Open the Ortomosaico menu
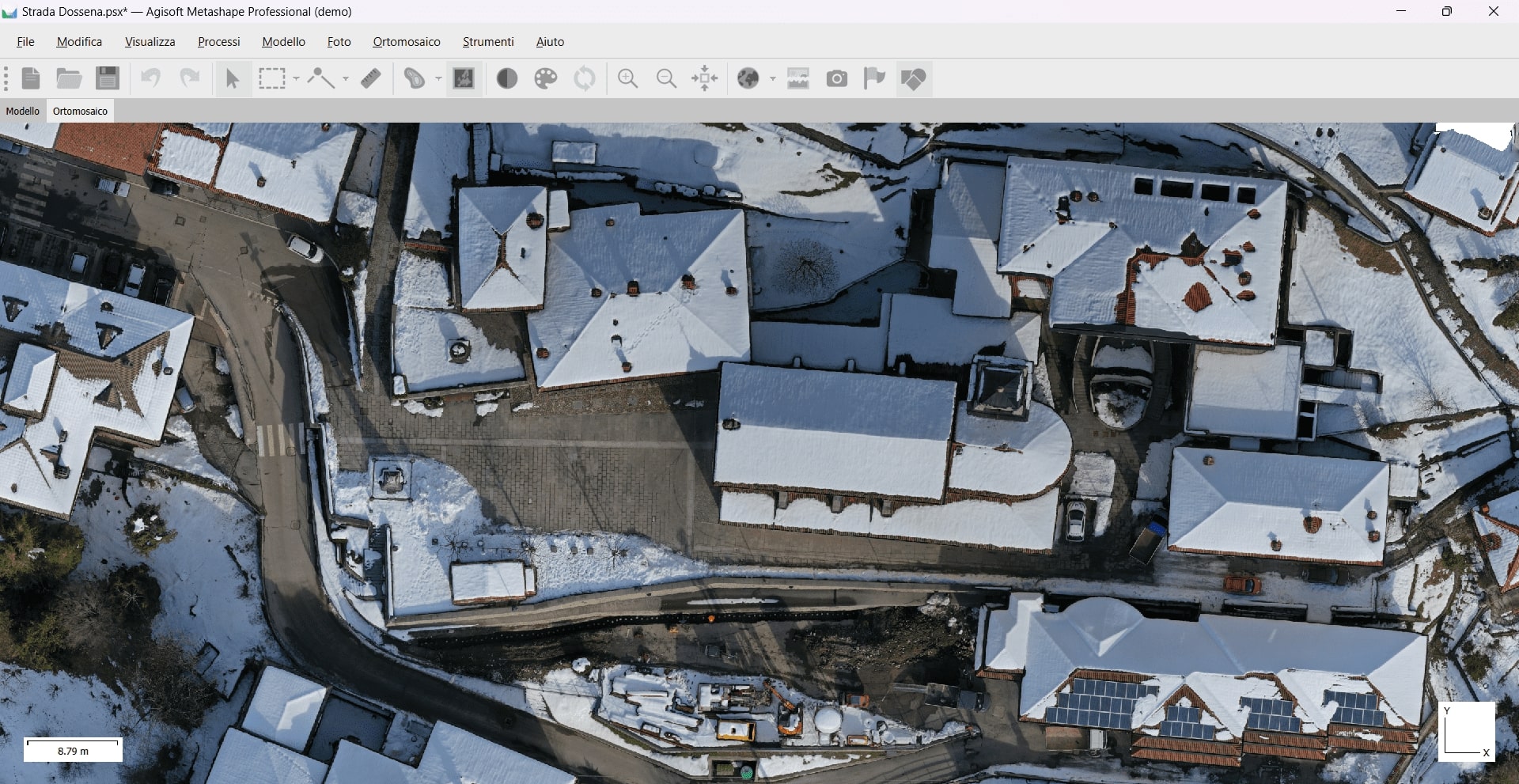 (x=407, y=42)
